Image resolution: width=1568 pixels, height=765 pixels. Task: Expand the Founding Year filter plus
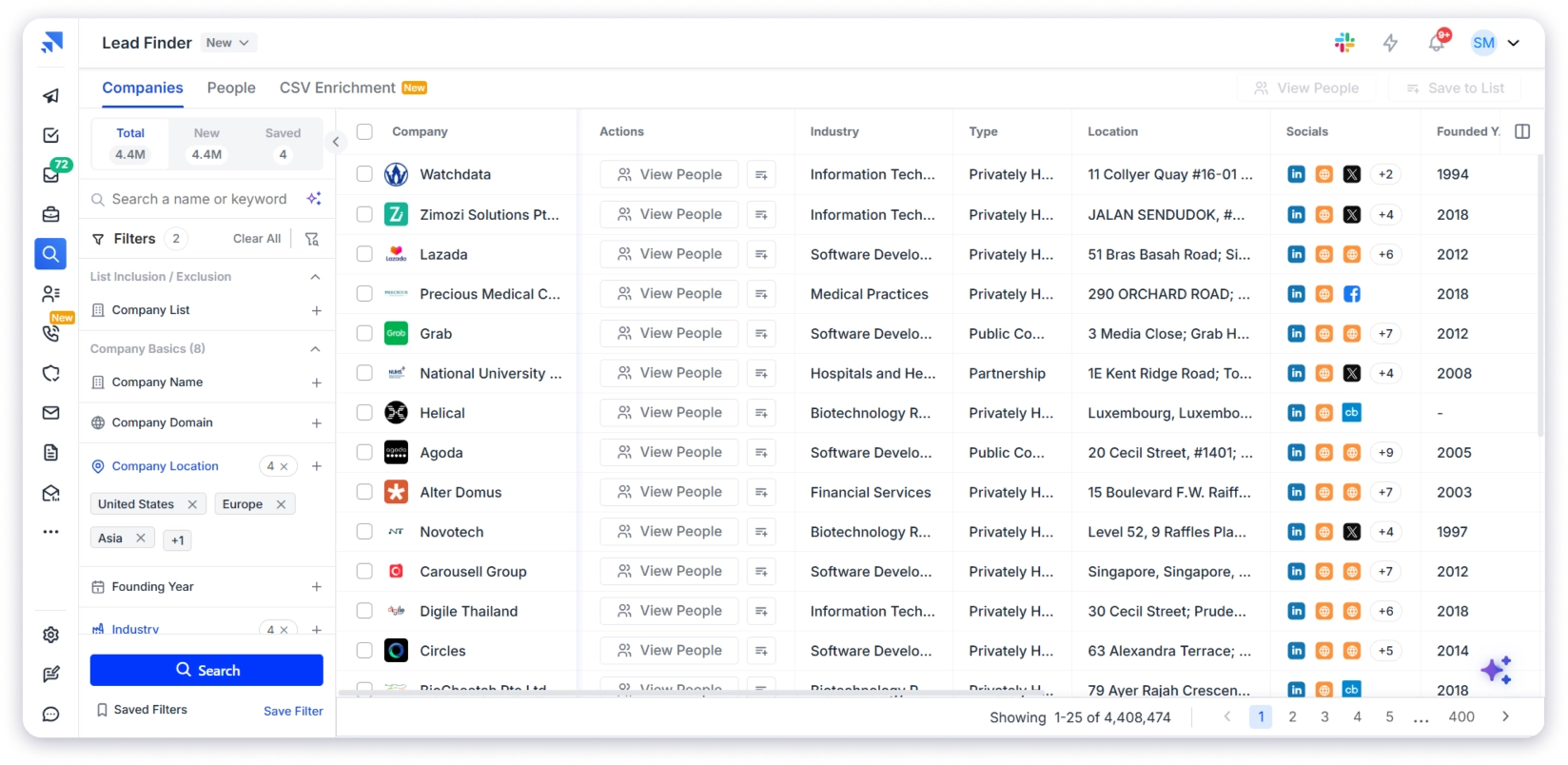coord(317,587)
